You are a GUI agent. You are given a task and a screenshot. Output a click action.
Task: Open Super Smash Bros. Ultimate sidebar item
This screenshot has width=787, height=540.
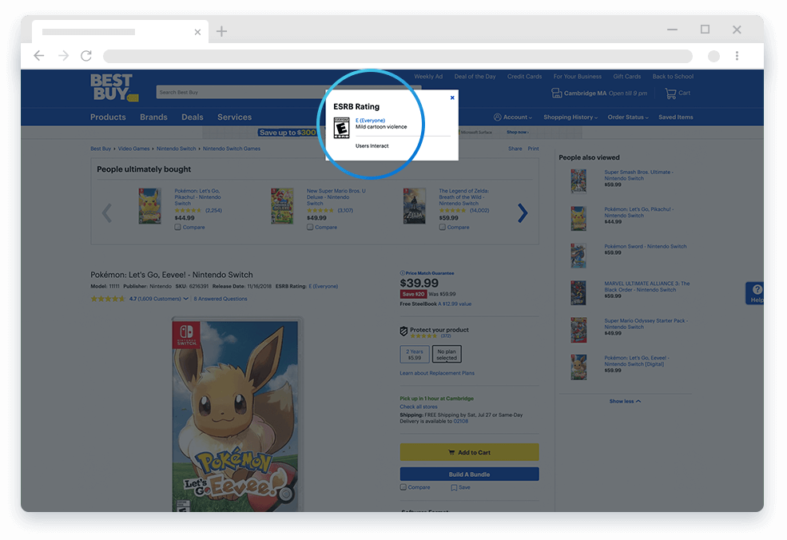(638, 175)
